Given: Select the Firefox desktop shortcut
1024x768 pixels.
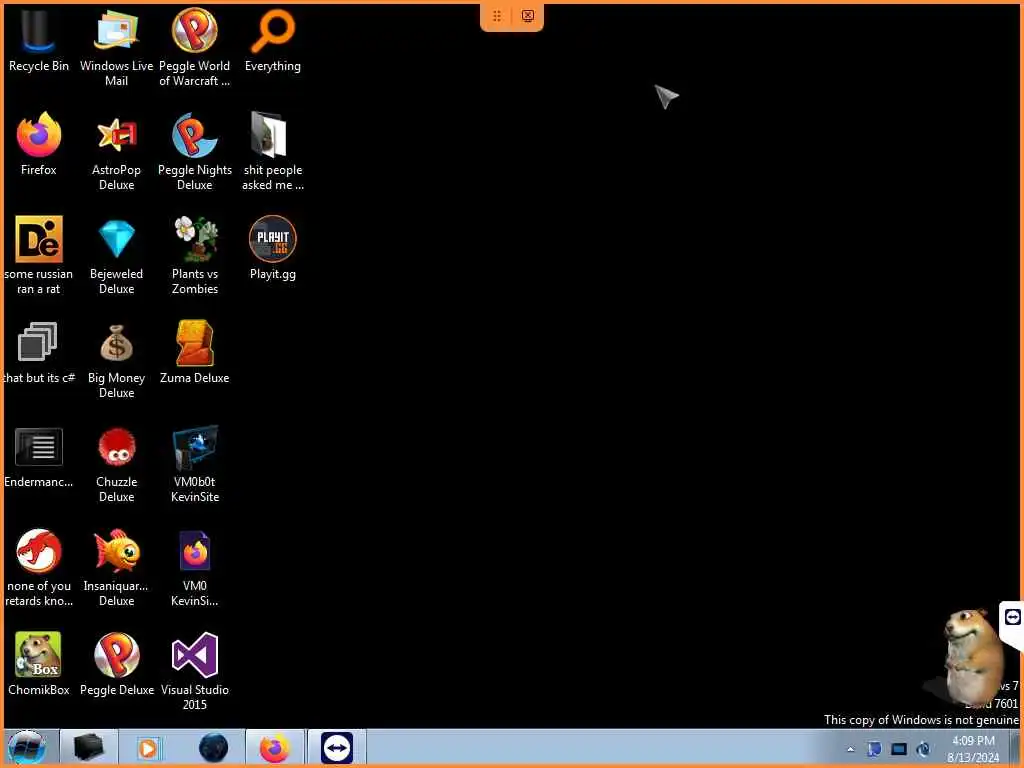Looking at the screenshot, I should pos(39,144).
